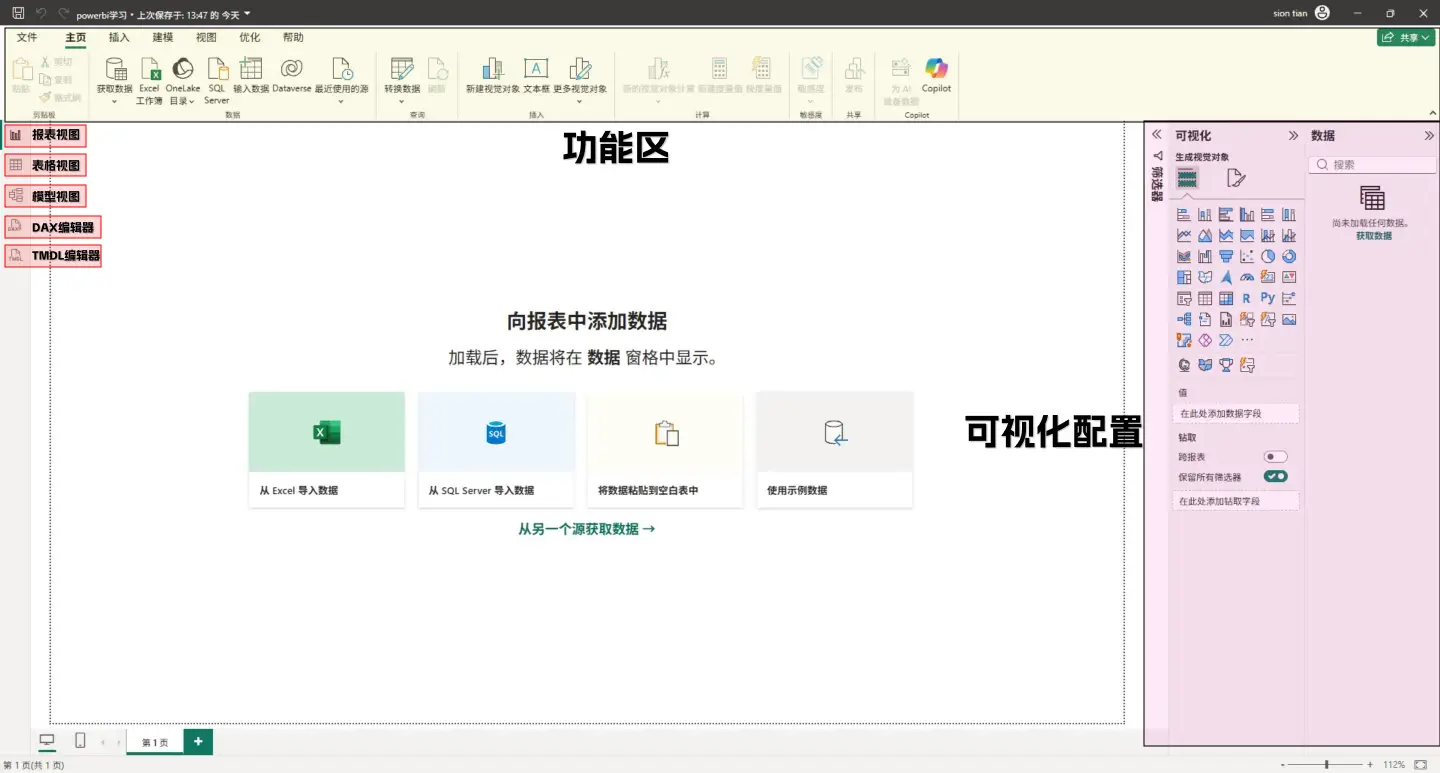Expand the 筛选器 pane with left chevrons
Image resolution: width=1440 pixels, height=773 pixels.
(x=1157, y=134)
